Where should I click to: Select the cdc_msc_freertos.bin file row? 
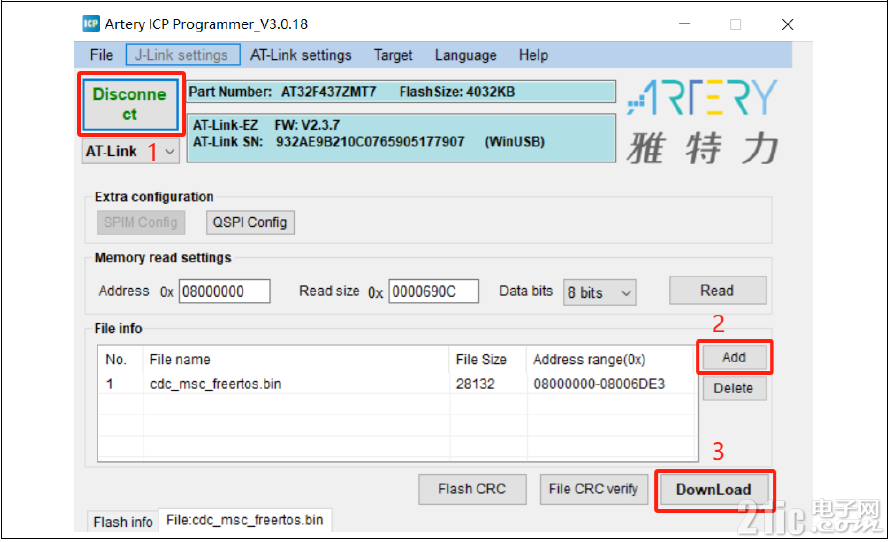(397, 384)
